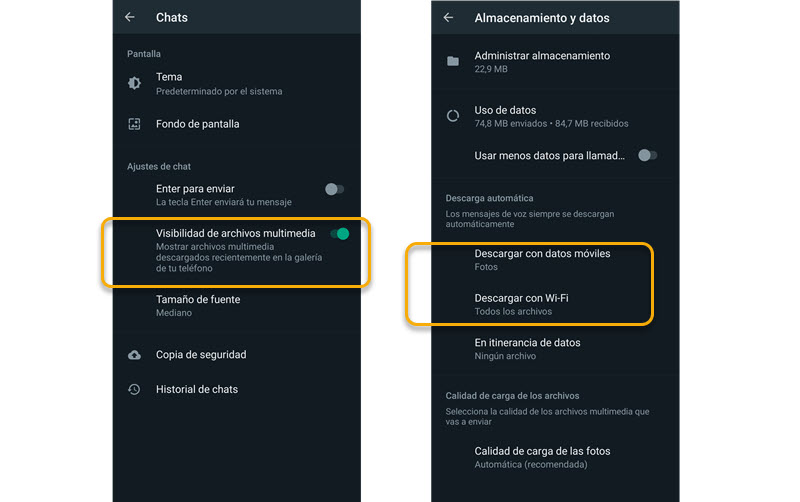Viewport: 800px width, 502px height.
Task: Enable Usar menos datos para llamadas switch
Action: (x=647, y=155)
